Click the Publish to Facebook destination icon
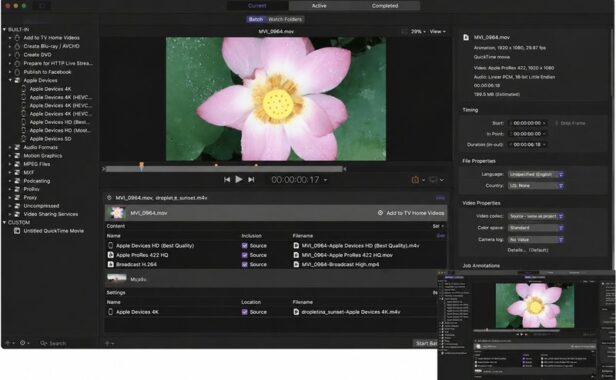The width and height of the screenshot is (616, 380). point(17,72)
